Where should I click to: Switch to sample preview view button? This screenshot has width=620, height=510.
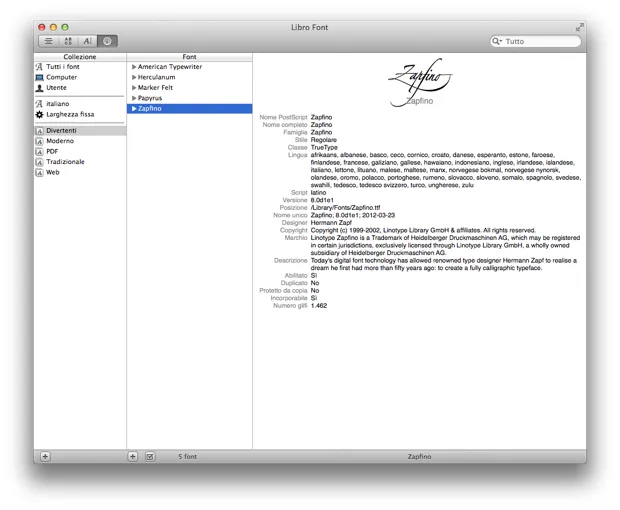coord(49,41)
